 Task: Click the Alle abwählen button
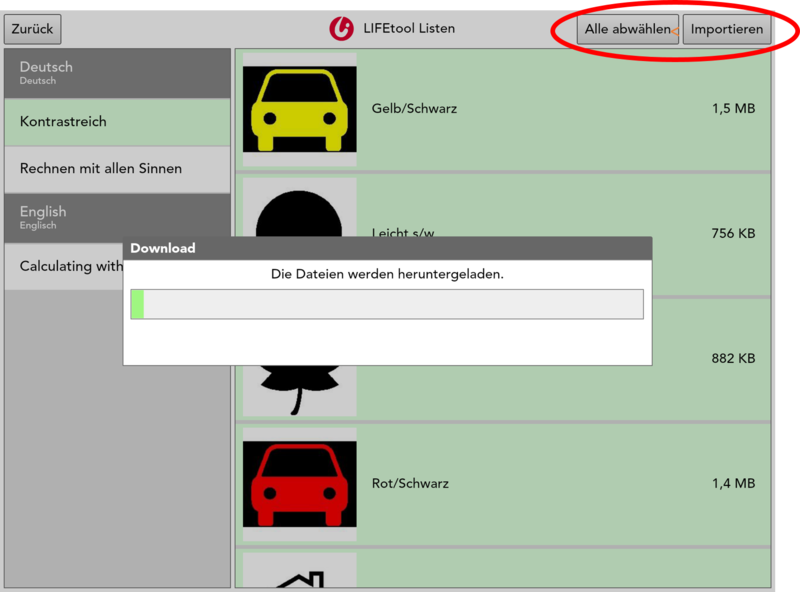pyautogui.click(x=627, y=29)
